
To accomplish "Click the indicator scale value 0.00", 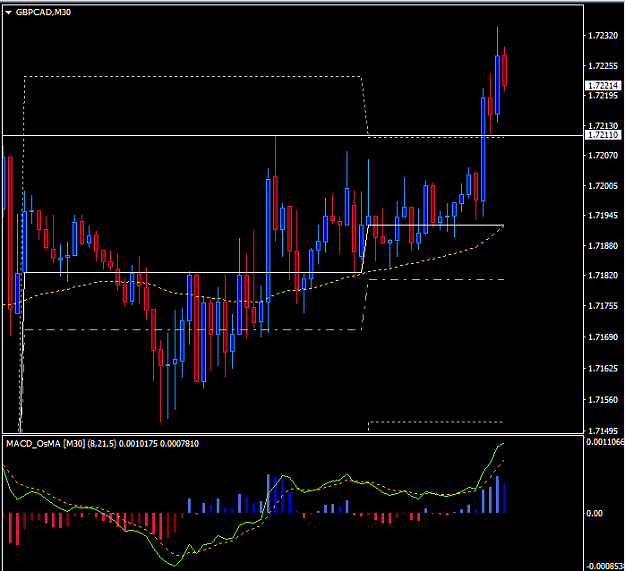I will point(594,514).
